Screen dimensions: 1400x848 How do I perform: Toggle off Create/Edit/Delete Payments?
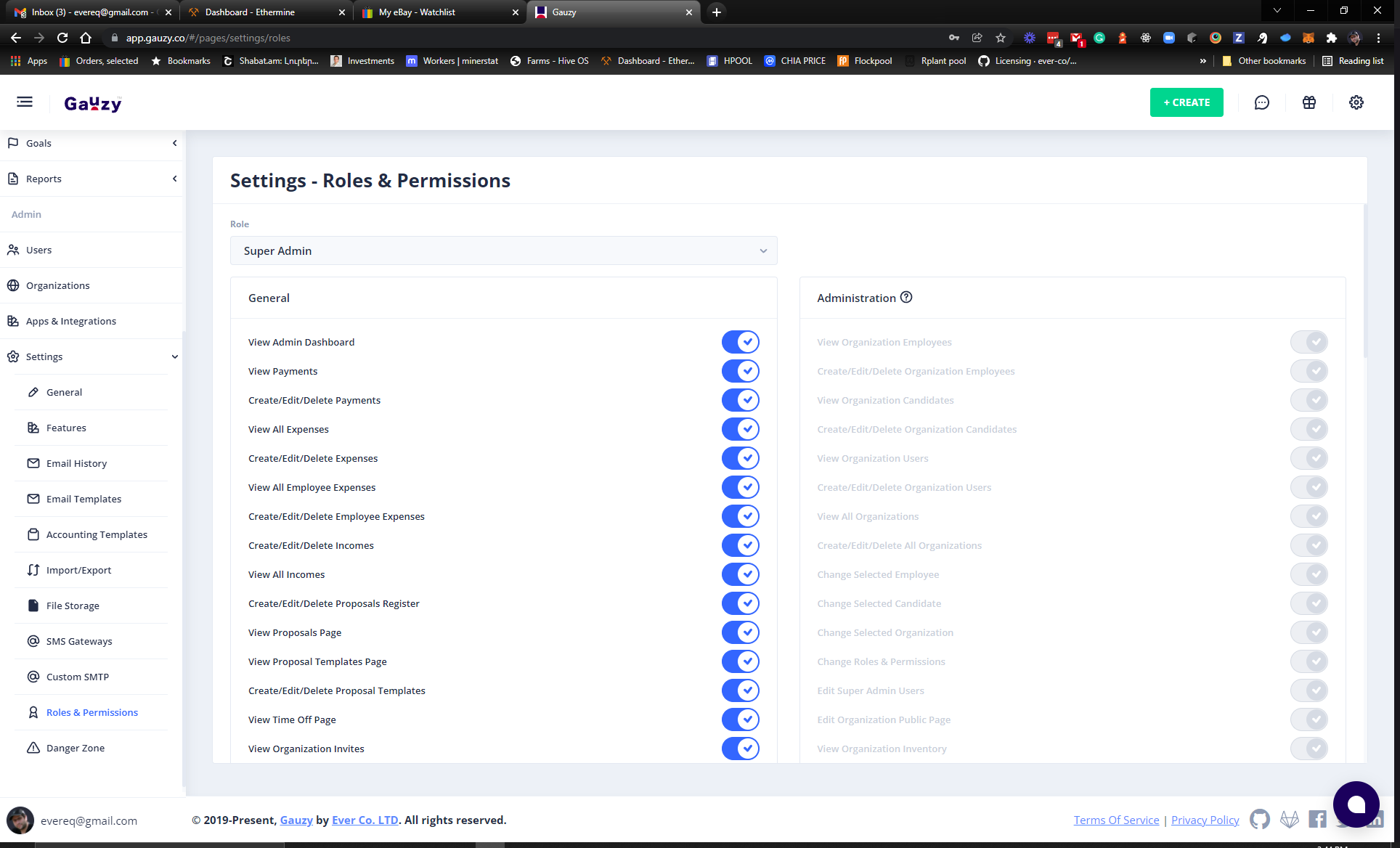pyautogui.click(x=740, y=399)
